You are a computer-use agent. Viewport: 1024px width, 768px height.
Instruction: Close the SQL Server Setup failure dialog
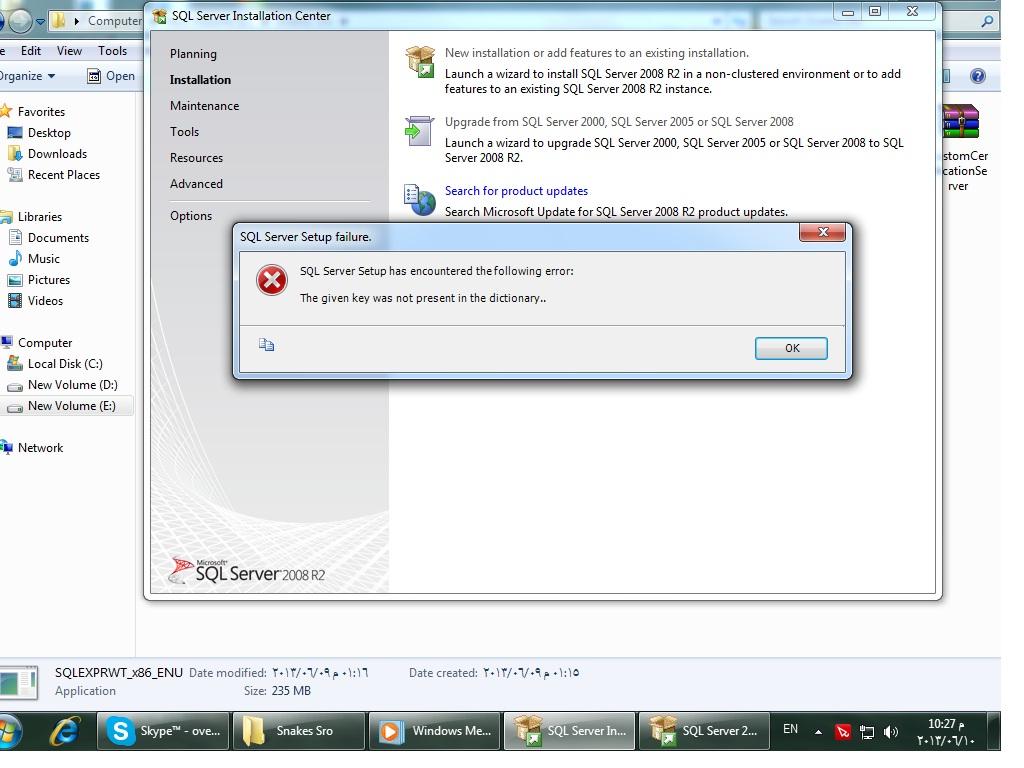coord(822,232)
